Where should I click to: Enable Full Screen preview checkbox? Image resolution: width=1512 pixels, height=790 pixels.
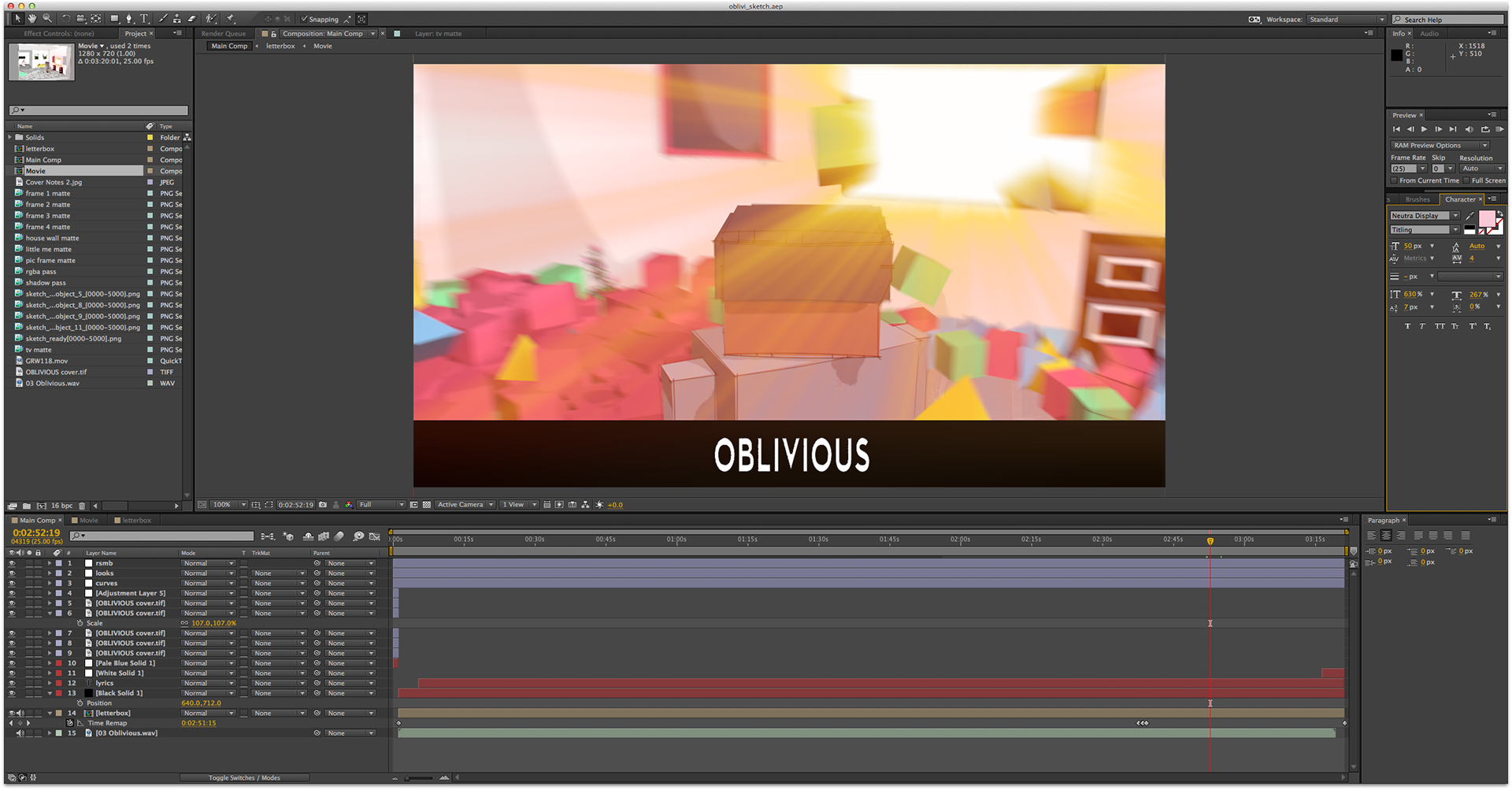(1466, 180)
